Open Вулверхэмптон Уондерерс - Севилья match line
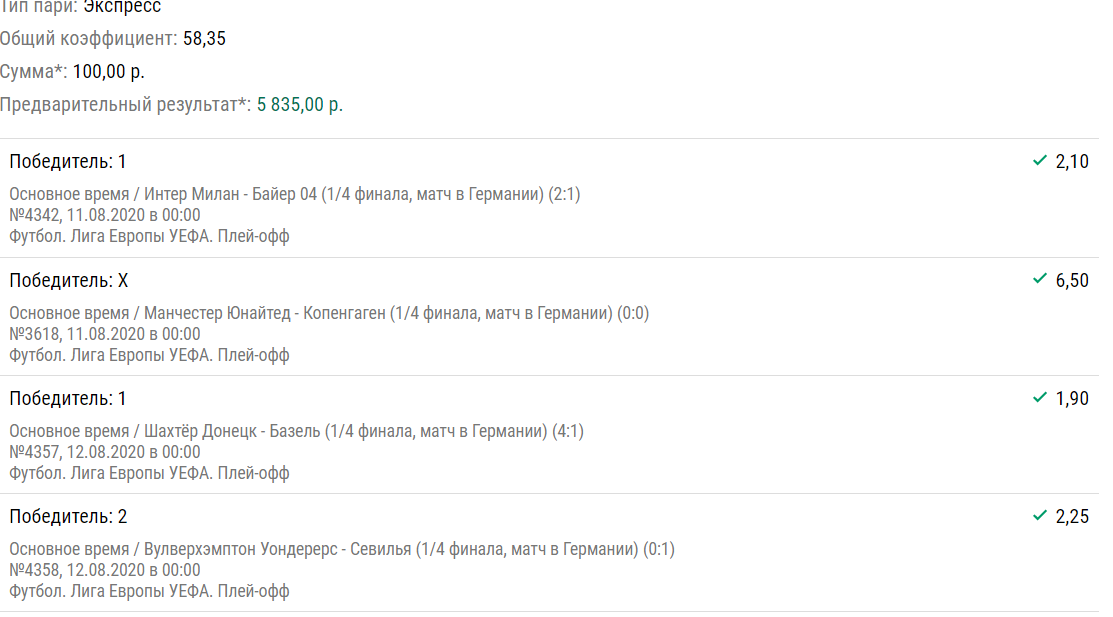 pos(342,549)
